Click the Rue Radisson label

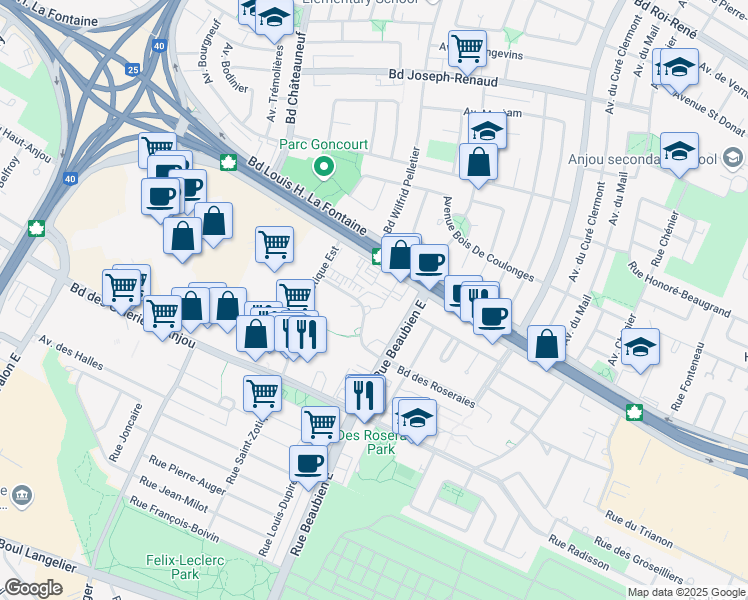click(578, 553)
